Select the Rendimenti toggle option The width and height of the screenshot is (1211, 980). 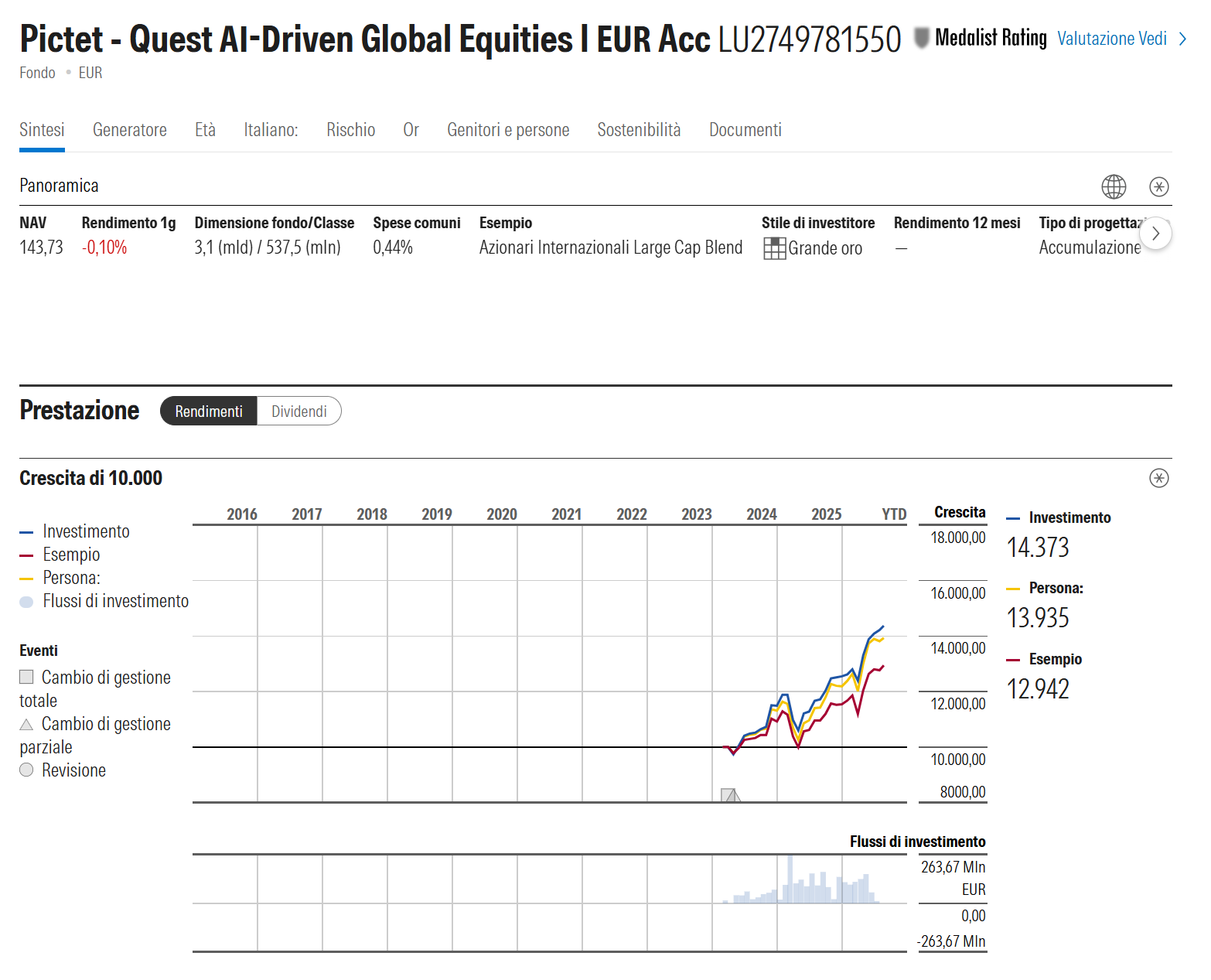tap(209, 411)
